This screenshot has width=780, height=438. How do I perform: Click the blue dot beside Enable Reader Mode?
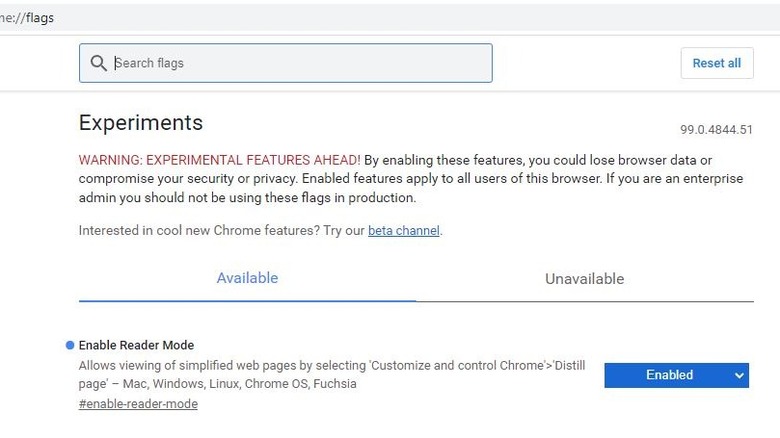pyautogui.click(x=70, y=345)
